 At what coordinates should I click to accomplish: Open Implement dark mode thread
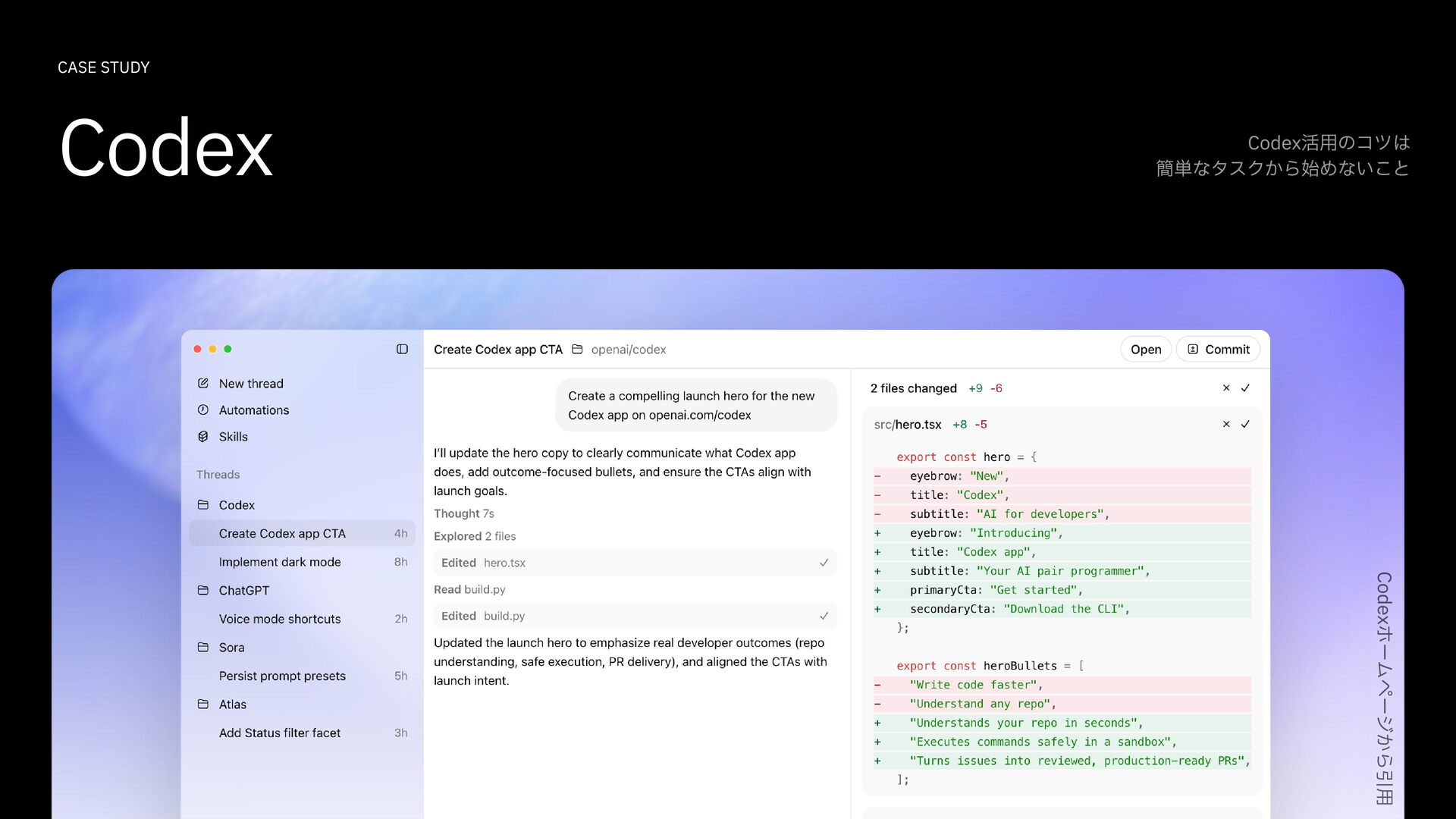280,562
